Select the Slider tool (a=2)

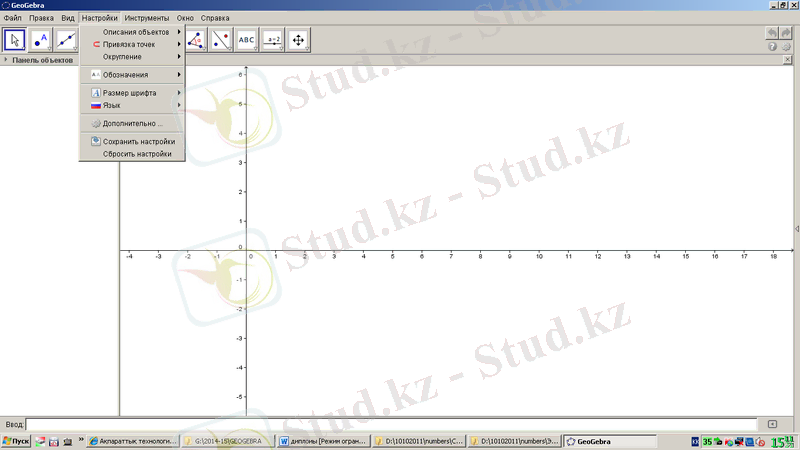(273, 40)
